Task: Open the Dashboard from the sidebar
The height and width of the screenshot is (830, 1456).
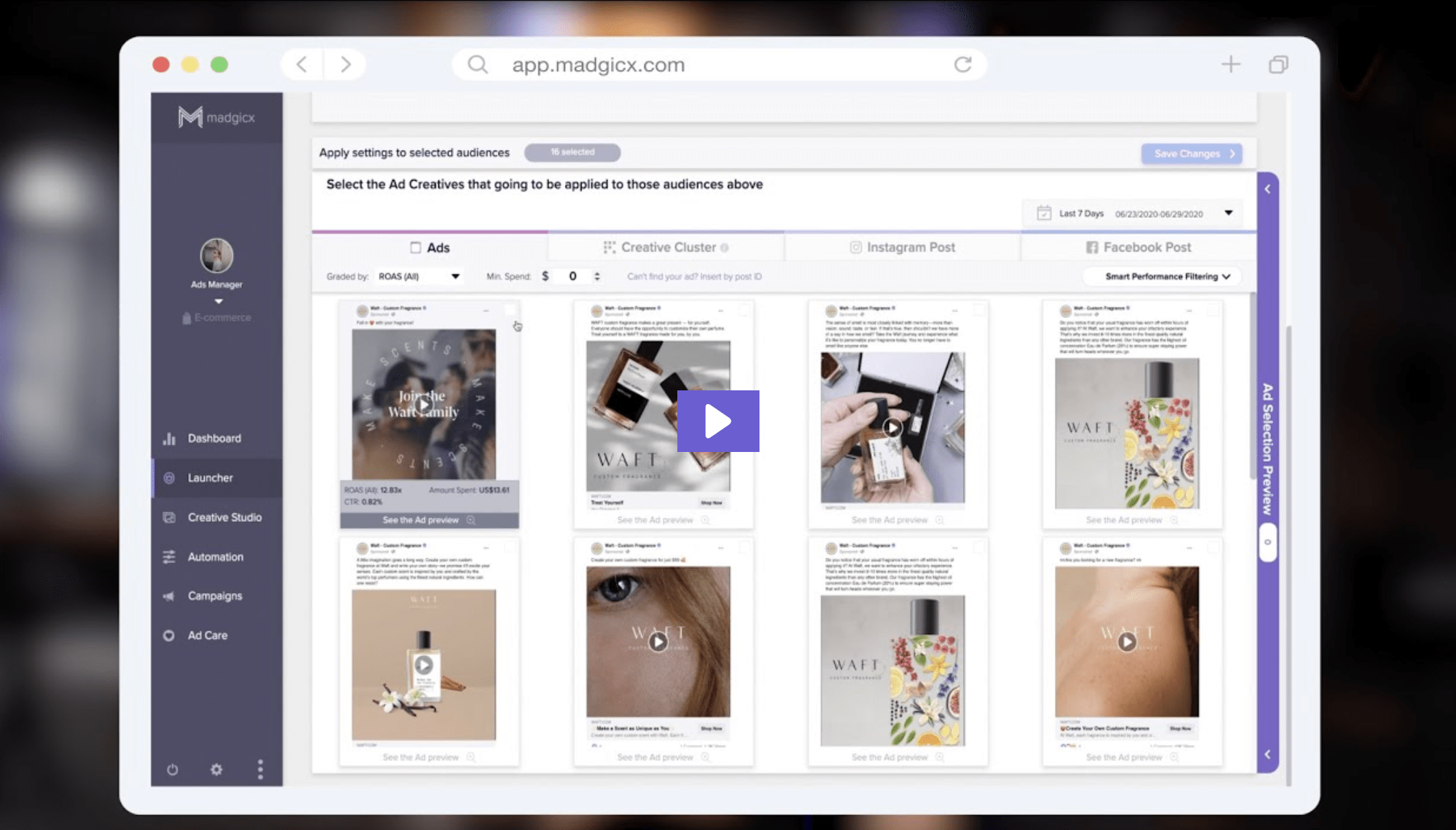Action: pyautogui.click(x=214, y=438)
